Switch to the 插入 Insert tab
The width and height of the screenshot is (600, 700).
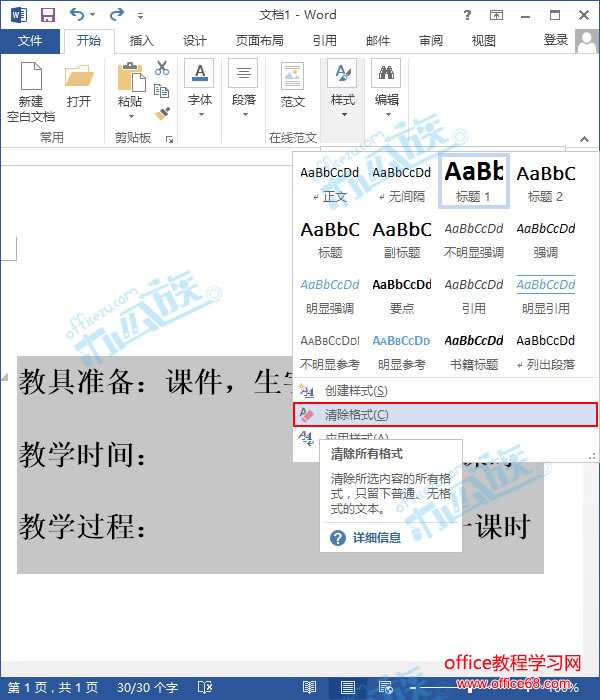click(142, 41)
